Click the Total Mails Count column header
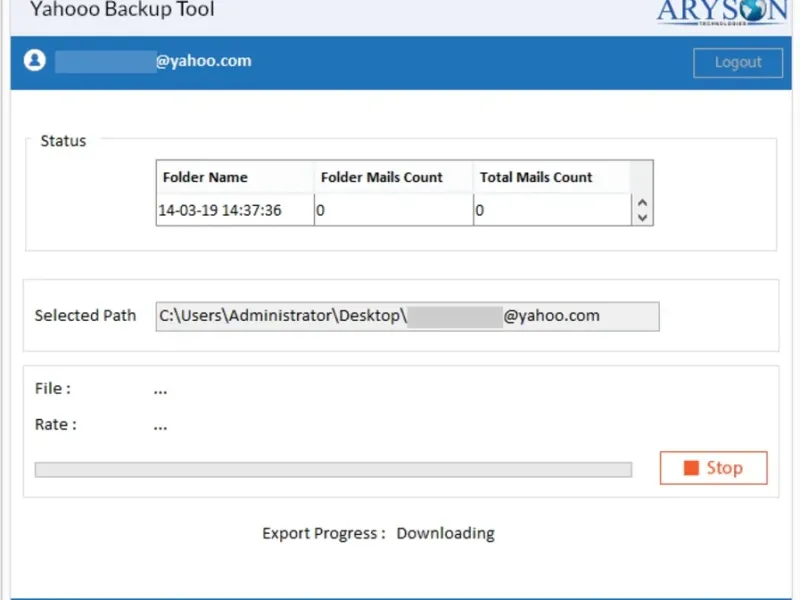The height and width of the screenshot is (600, 800). [552, 177]
